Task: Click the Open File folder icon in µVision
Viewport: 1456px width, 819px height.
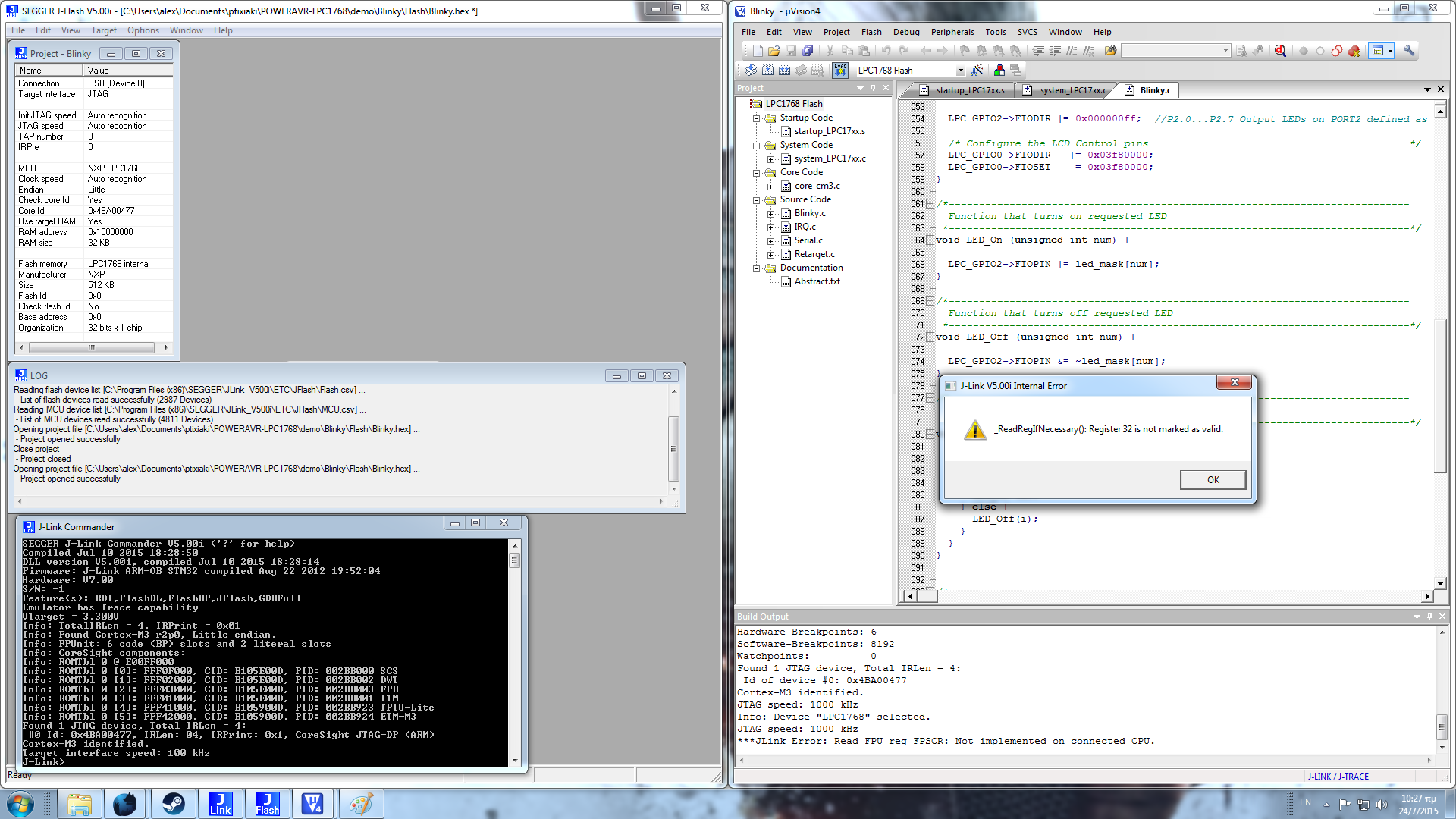Action: point(773,51)
